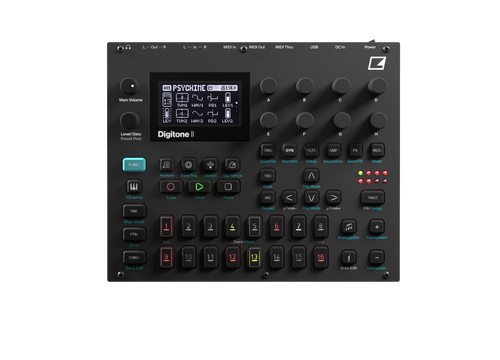Toggle step 13 trig key

pyautogui.click(x=254, y=257)
